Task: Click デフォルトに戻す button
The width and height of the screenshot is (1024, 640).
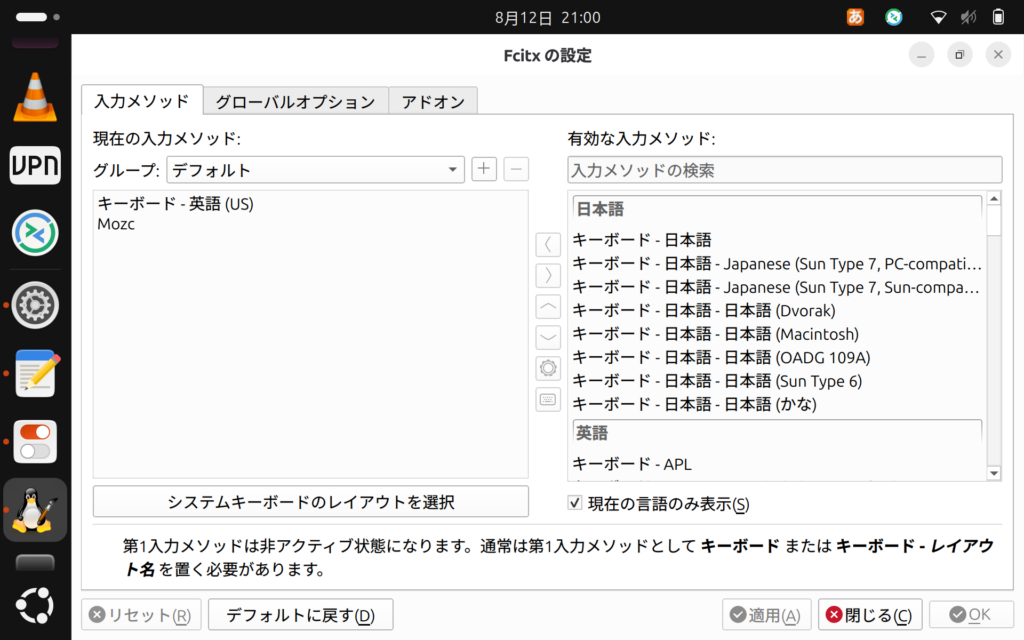Action: 300,615
